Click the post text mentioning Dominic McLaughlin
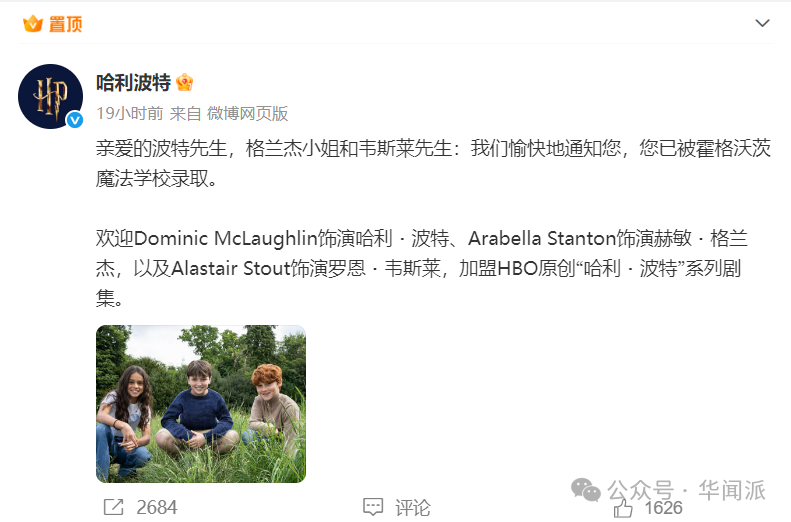The height and width of the screenshot is (522, 791). [x=422, y=268]
